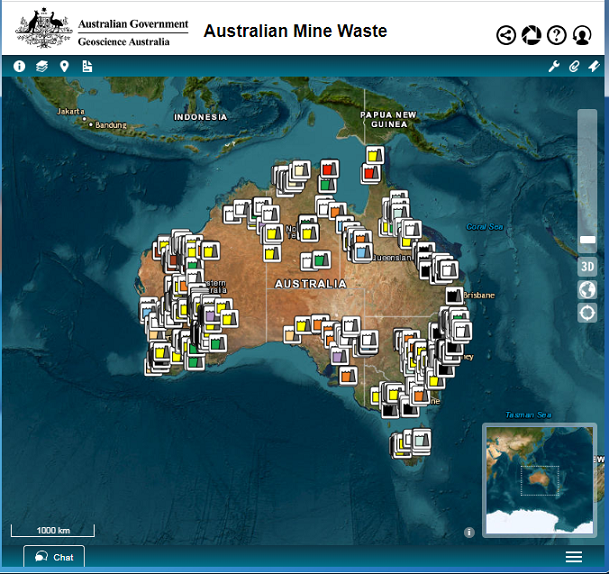Image resolution: width=609 pixels, height=574 pixels.
Task: Open the wrench tools icon
Action: [x=554, y=66]
